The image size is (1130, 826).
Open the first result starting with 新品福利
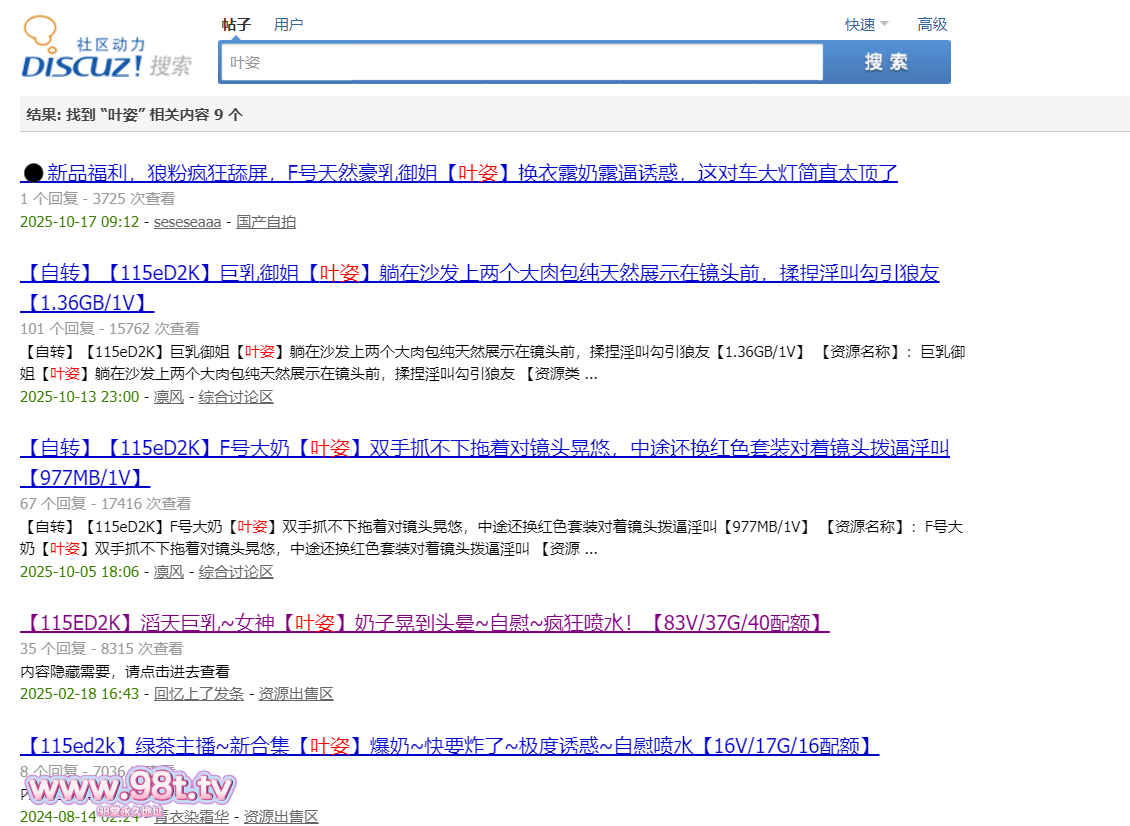click(460, 173)
